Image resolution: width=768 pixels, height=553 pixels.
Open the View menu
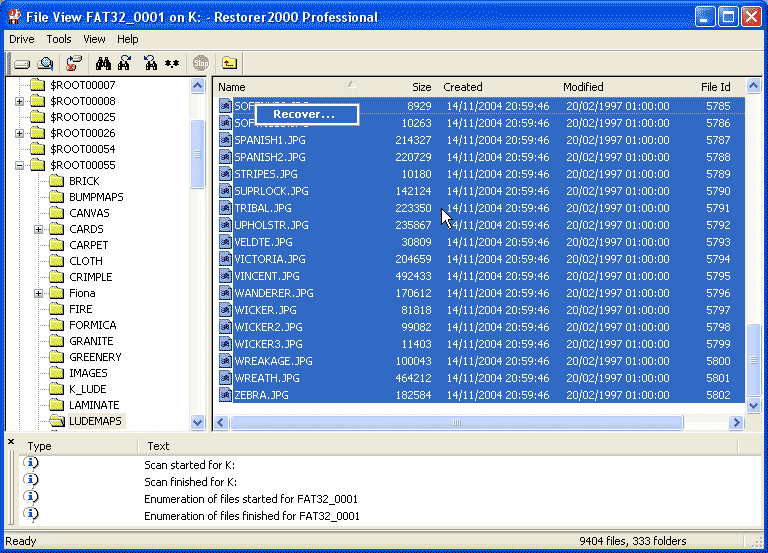point(94,39)
